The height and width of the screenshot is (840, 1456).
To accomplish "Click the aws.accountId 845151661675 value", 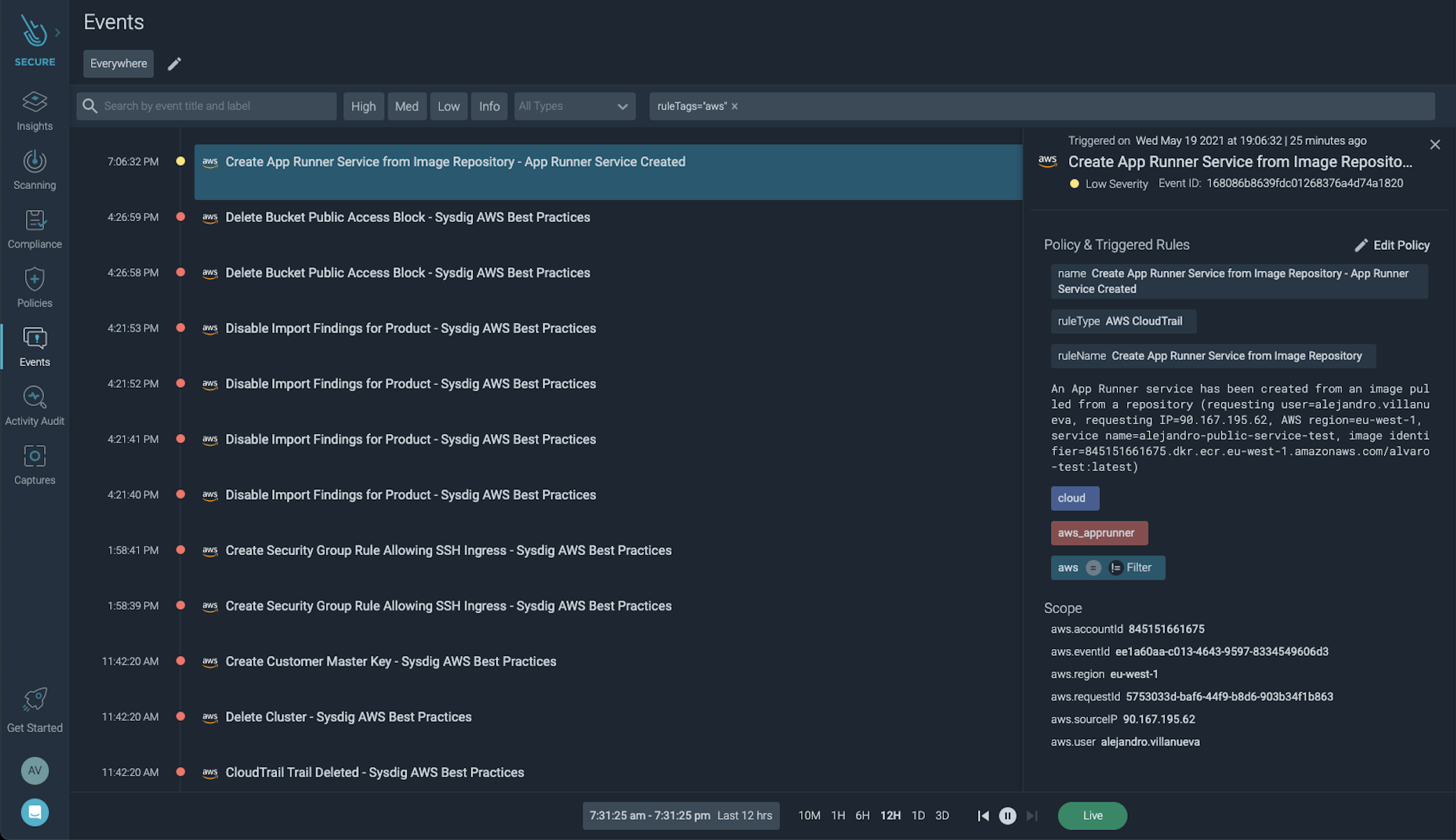I will (x=1166, y=629).
